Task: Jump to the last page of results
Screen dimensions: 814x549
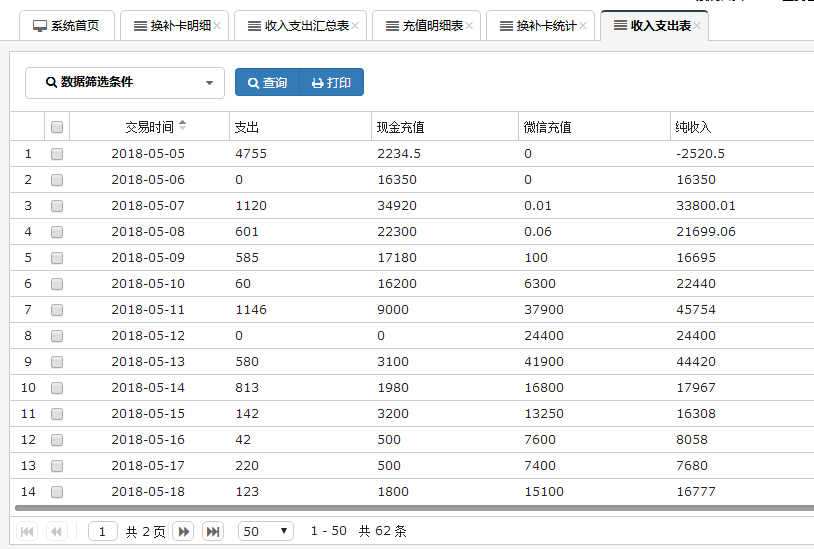Action: point(213,531)
